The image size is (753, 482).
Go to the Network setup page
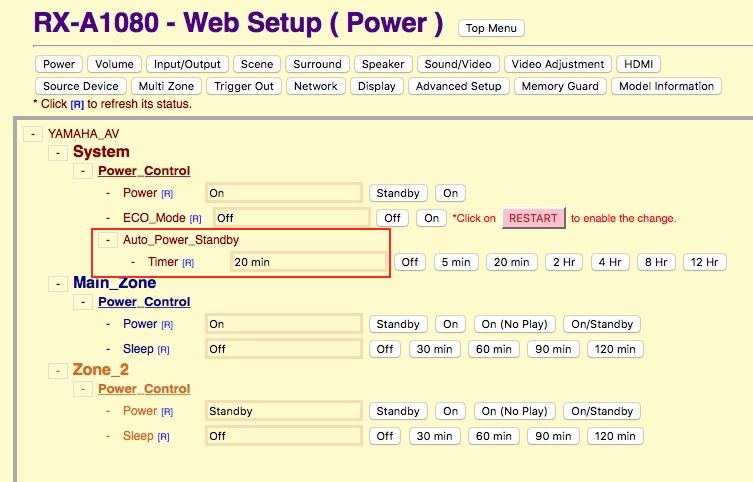click(x=316, y=86)
